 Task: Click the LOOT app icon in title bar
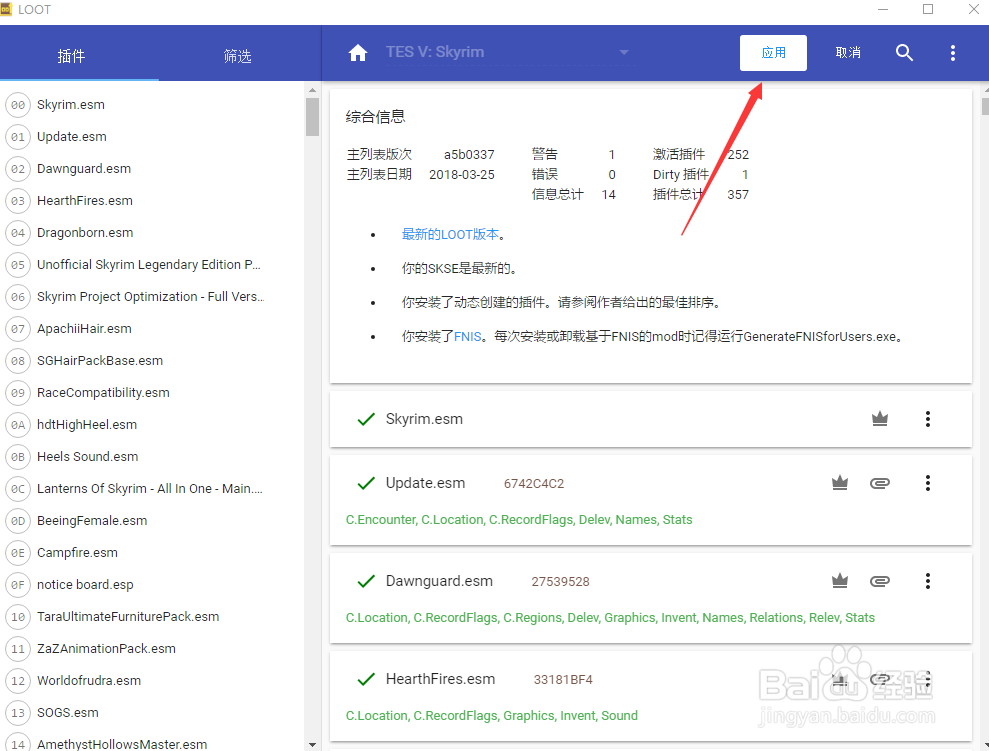[x=6, y=9]
